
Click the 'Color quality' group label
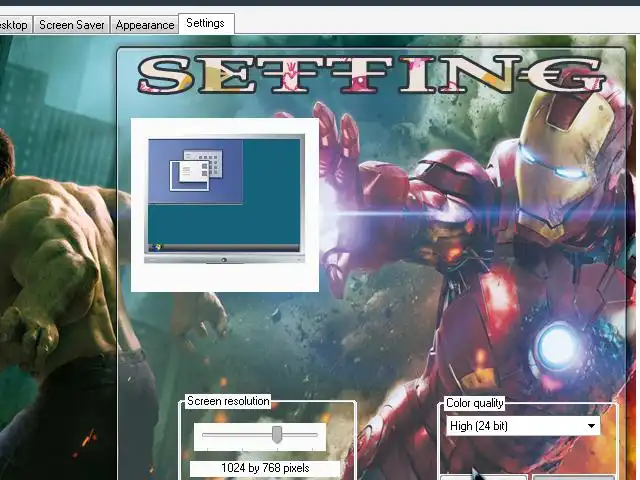pyautogui.click(x=474, y=403)
